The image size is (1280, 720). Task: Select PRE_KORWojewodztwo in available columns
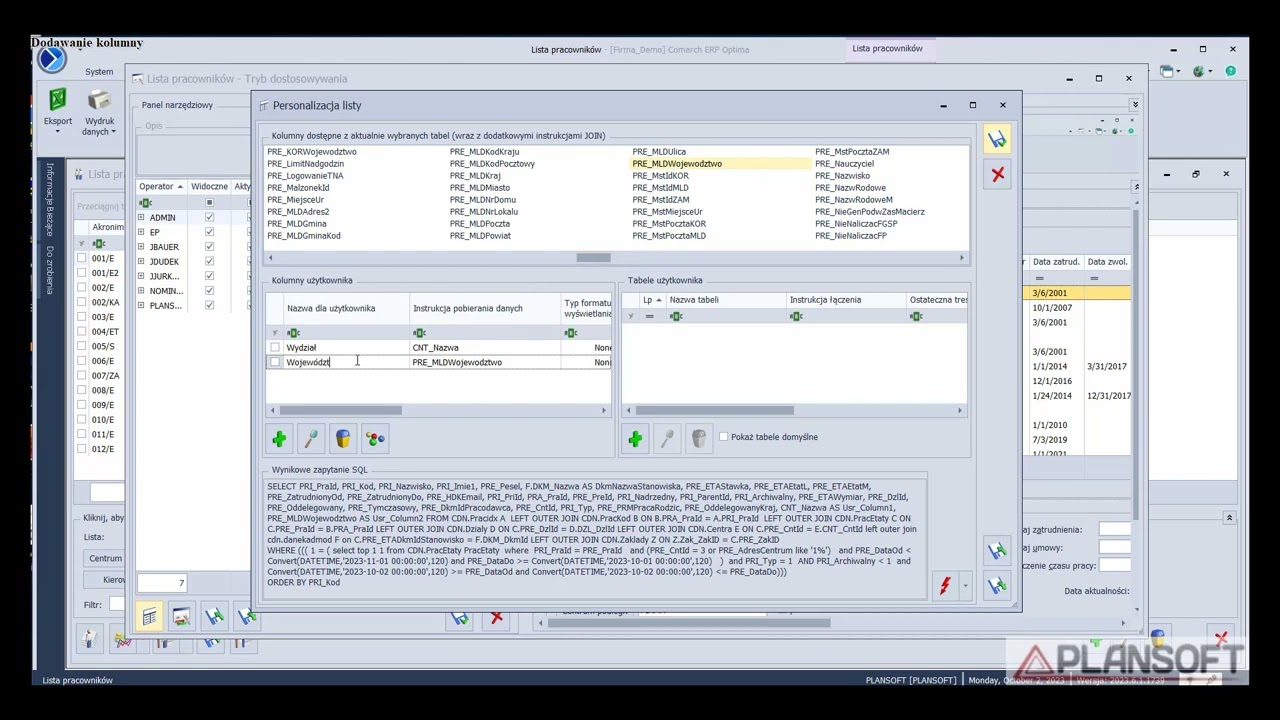(311, 152)
